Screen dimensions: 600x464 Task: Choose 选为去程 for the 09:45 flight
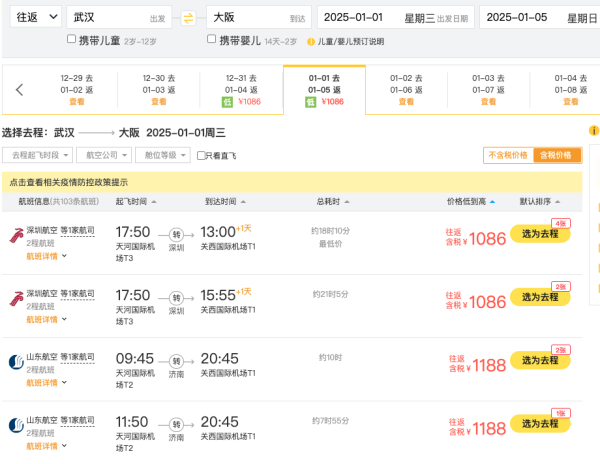(x=540, y=360)
